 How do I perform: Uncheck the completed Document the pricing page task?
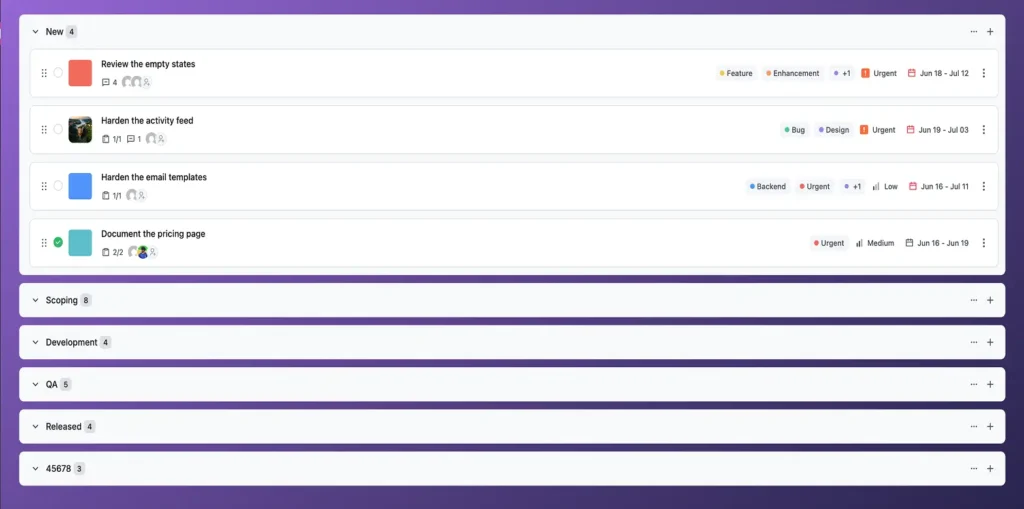coord(58,242)
